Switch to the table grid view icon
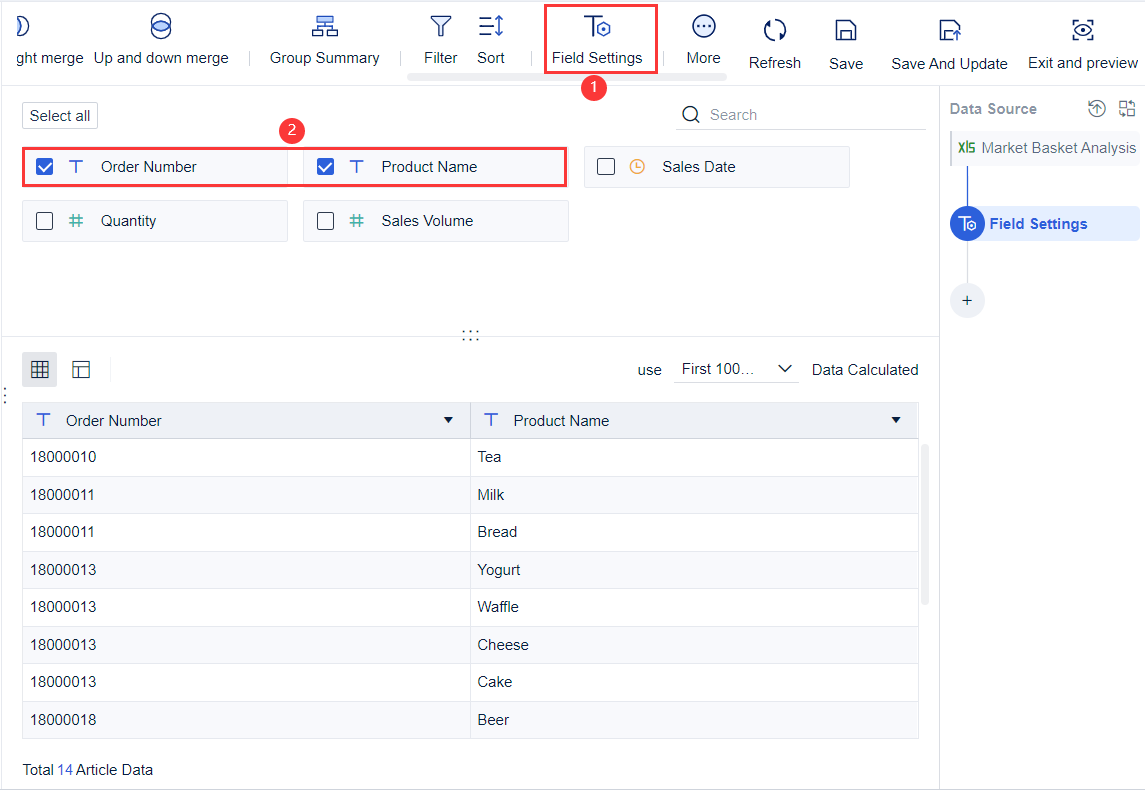The width and height of the screenshot is (1145, 790). click(40, 370)
